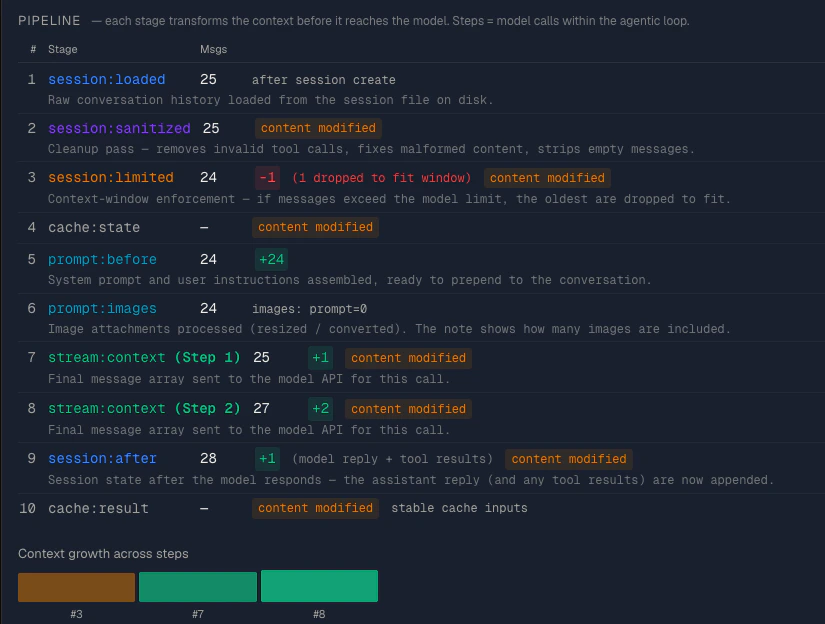Select the cache:state stage row
The width and height of the screenshot is (825, 624).
coord(421,227)
